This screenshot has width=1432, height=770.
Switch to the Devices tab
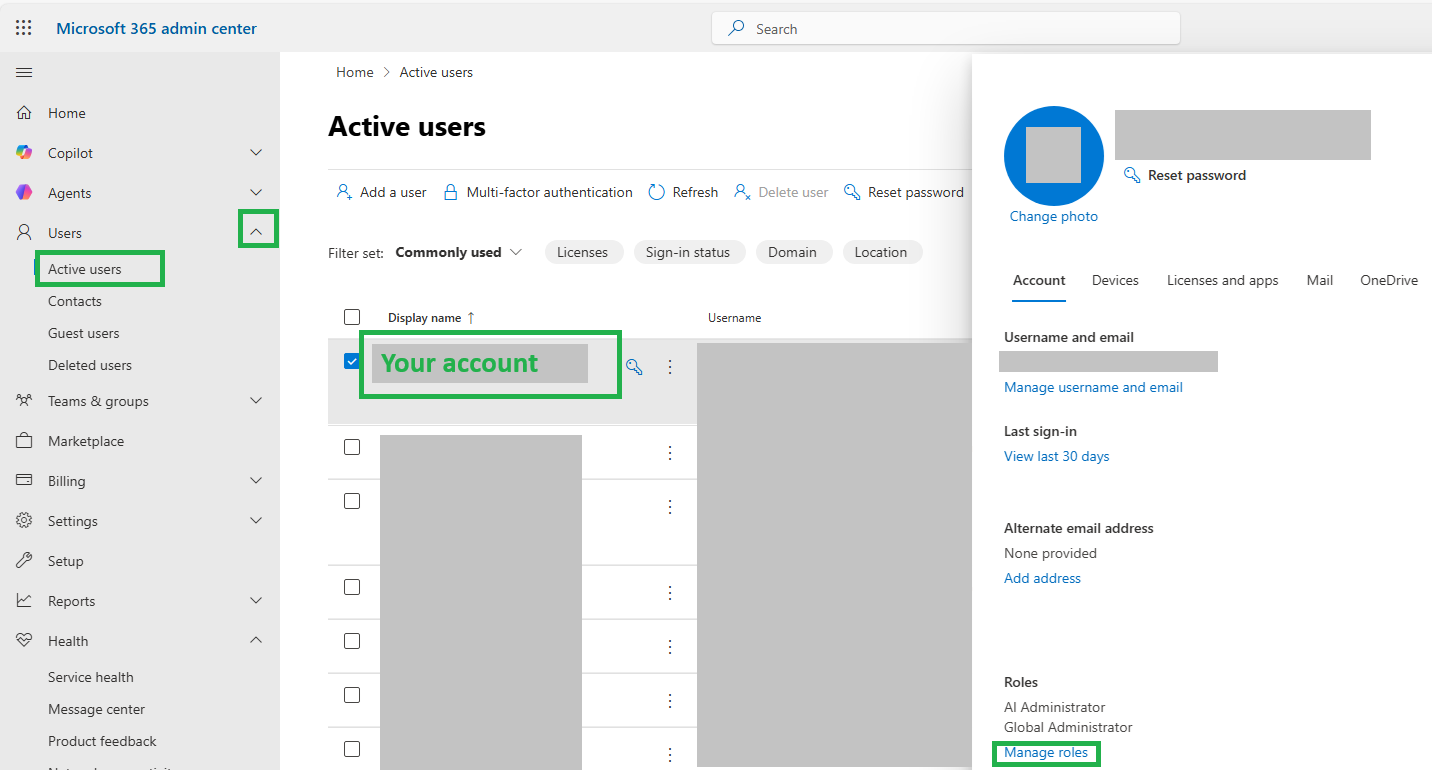coord(1115,280)
